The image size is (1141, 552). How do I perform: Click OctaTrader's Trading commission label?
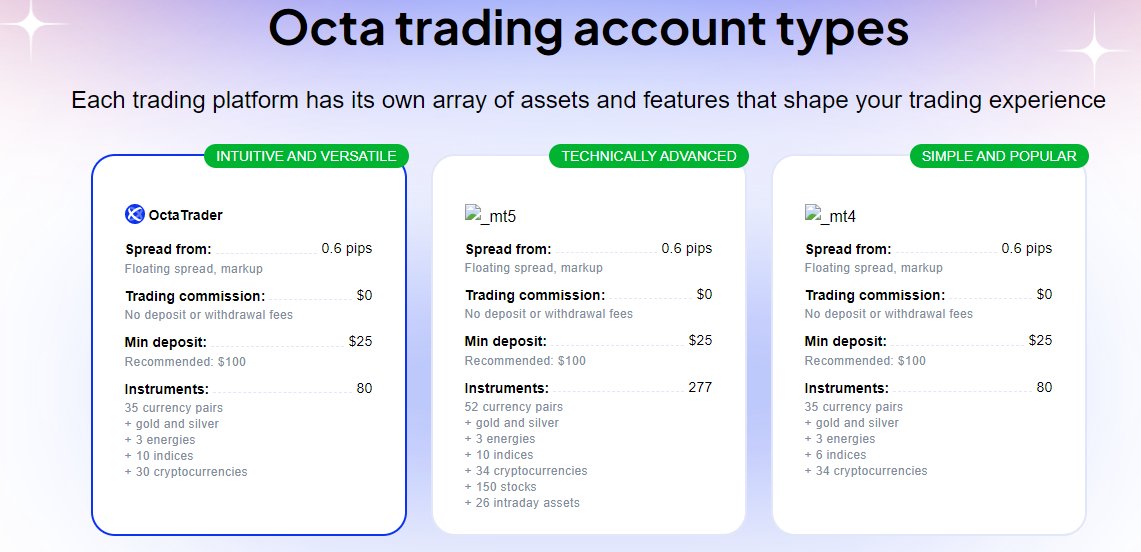pos(195,296)
